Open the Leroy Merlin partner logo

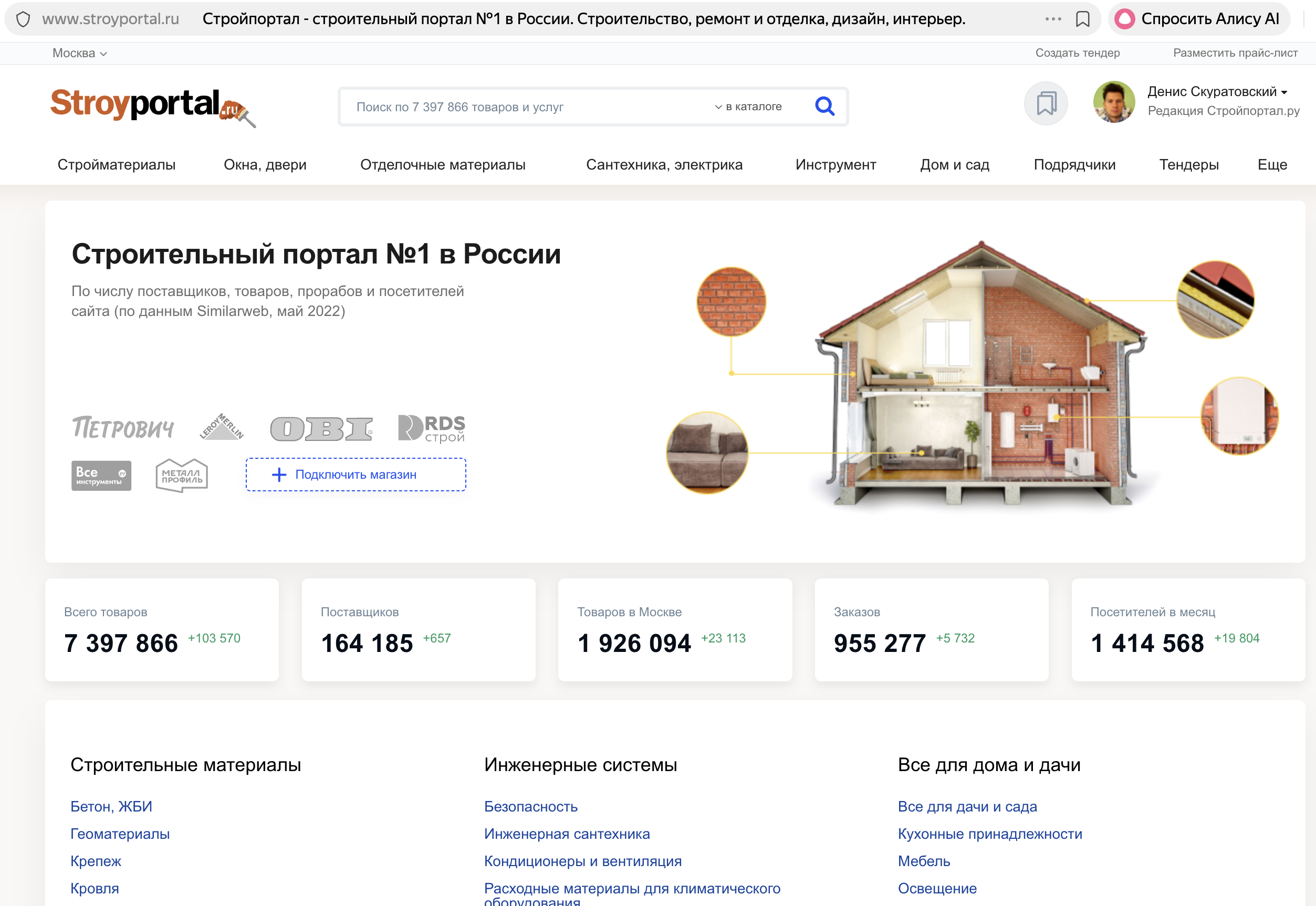click(222, 427)
